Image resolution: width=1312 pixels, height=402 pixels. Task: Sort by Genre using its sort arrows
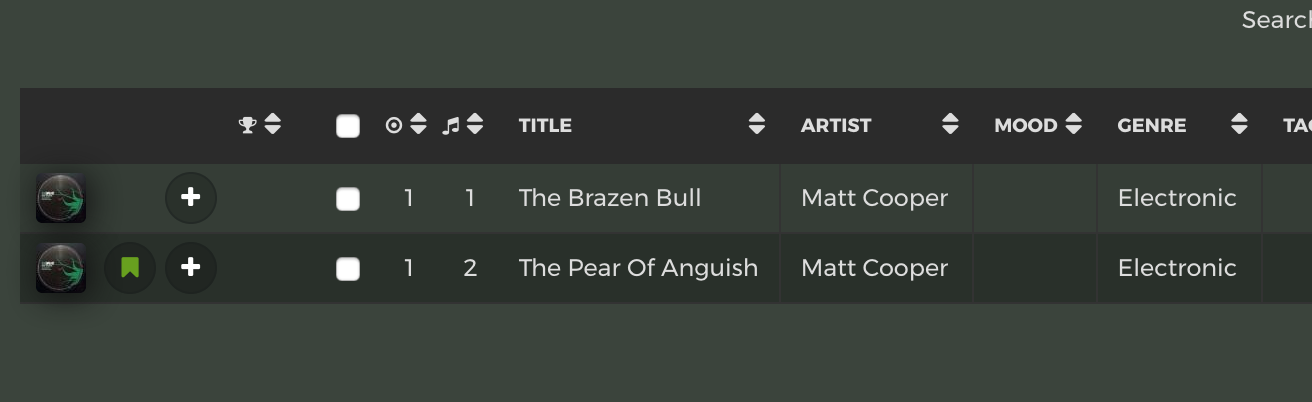(1239, 125)
